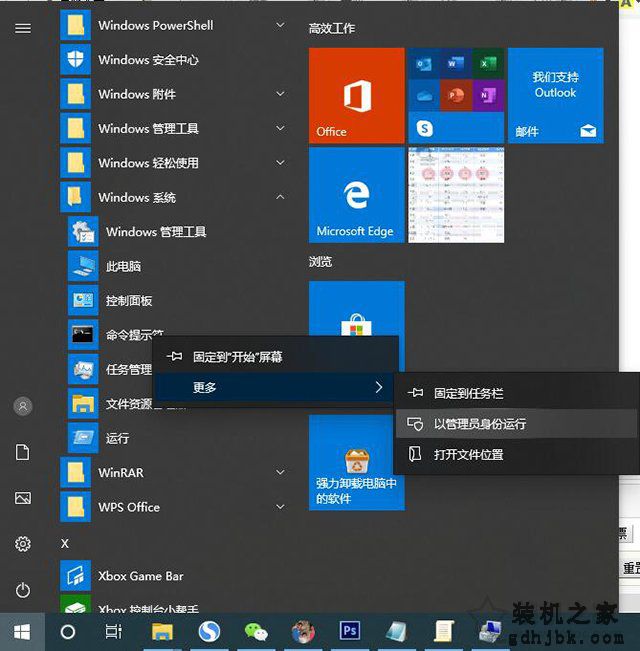Click the 浏览 group heading
This screenshot has height=651, width=640.
click(320, 262)
